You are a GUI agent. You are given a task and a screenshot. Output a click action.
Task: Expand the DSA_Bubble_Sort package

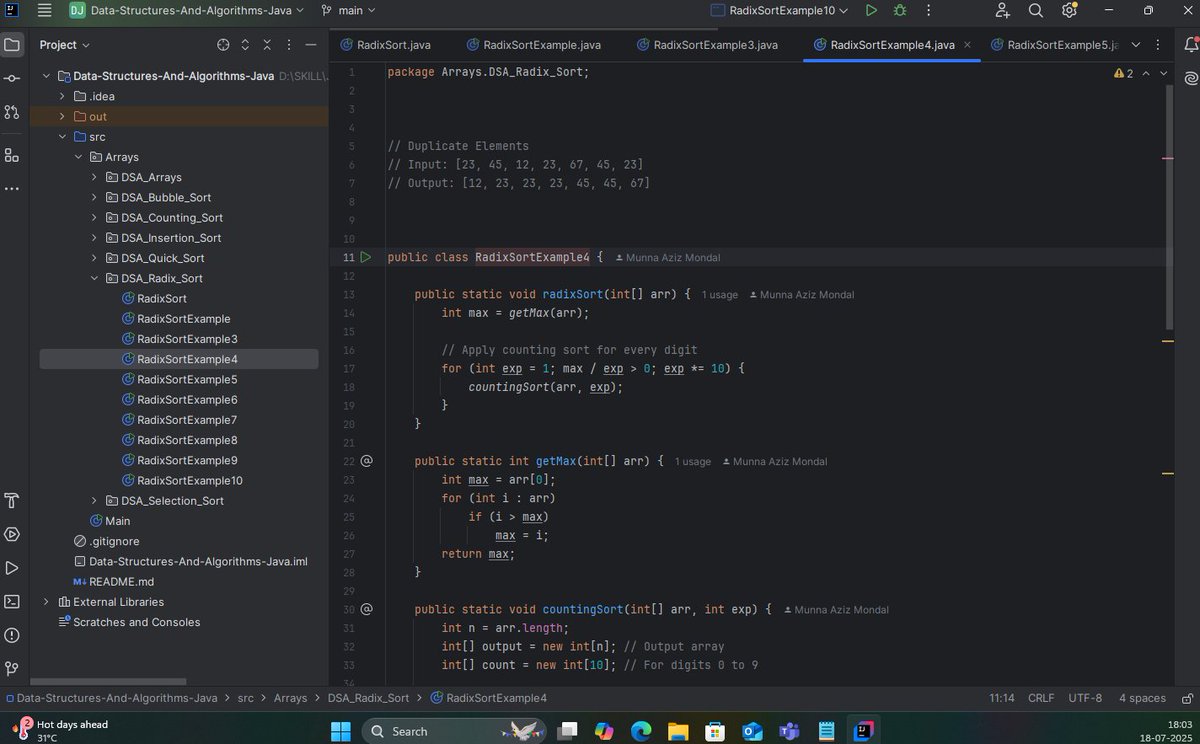[x=94, y=197]
